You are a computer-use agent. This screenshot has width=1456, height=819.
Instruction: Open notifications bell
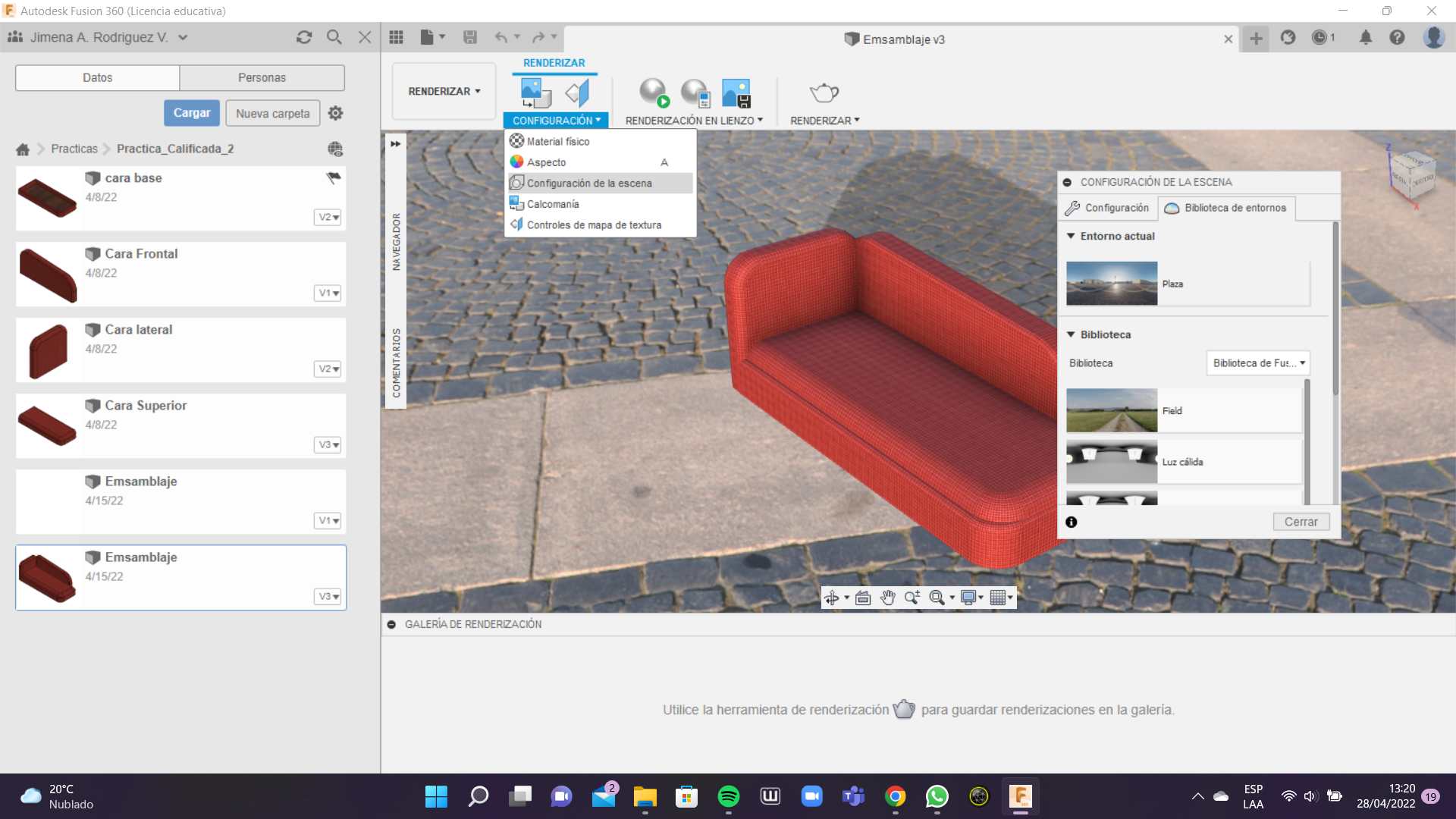pos(1366,37)
